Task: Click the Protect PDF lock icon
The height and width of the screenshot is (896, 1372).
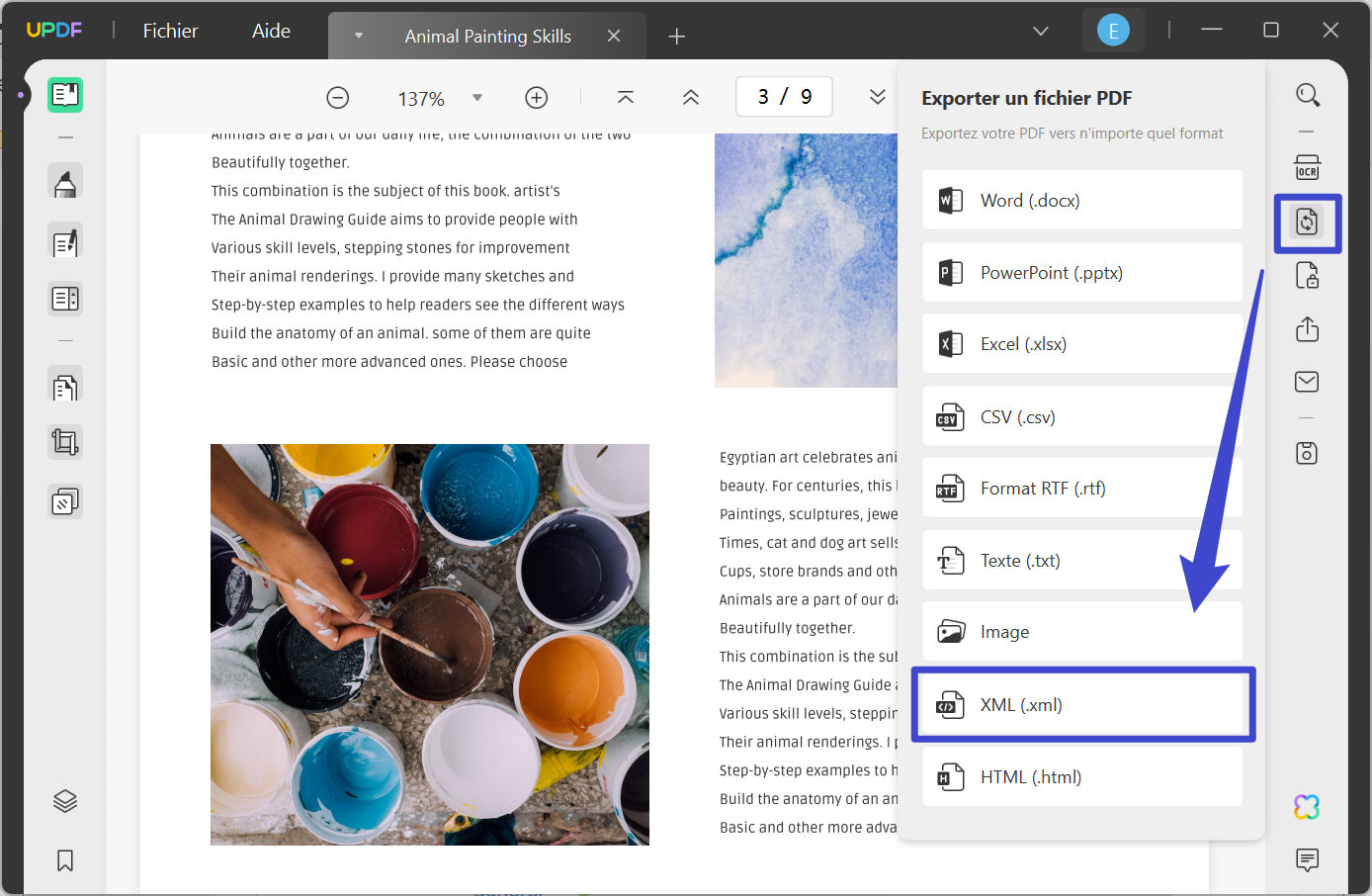Action: pyautogui.click(x=1307, y=276)
